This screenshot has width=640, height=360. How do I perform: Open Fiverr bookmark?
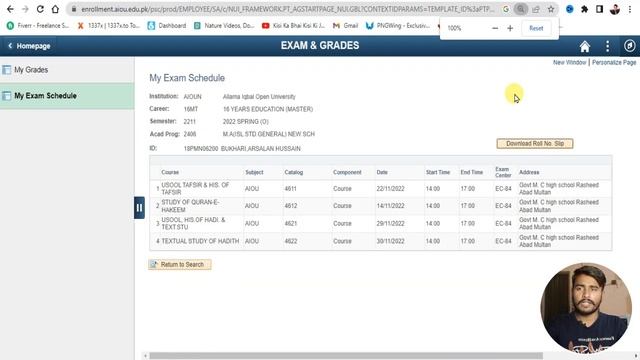(x=38, y=25)
